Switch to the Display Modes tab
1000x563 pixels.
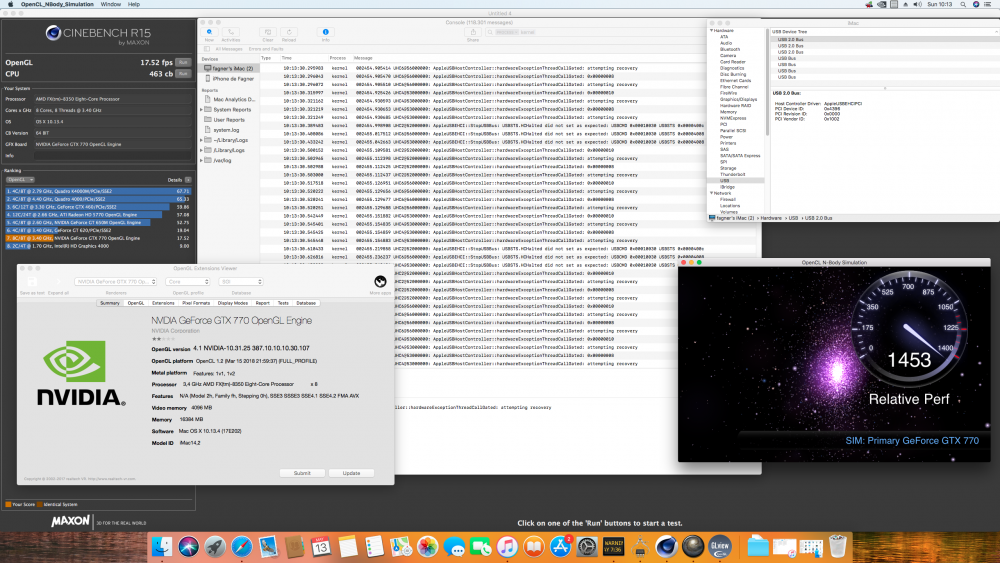pyautogui.click(x=233, y=303)
